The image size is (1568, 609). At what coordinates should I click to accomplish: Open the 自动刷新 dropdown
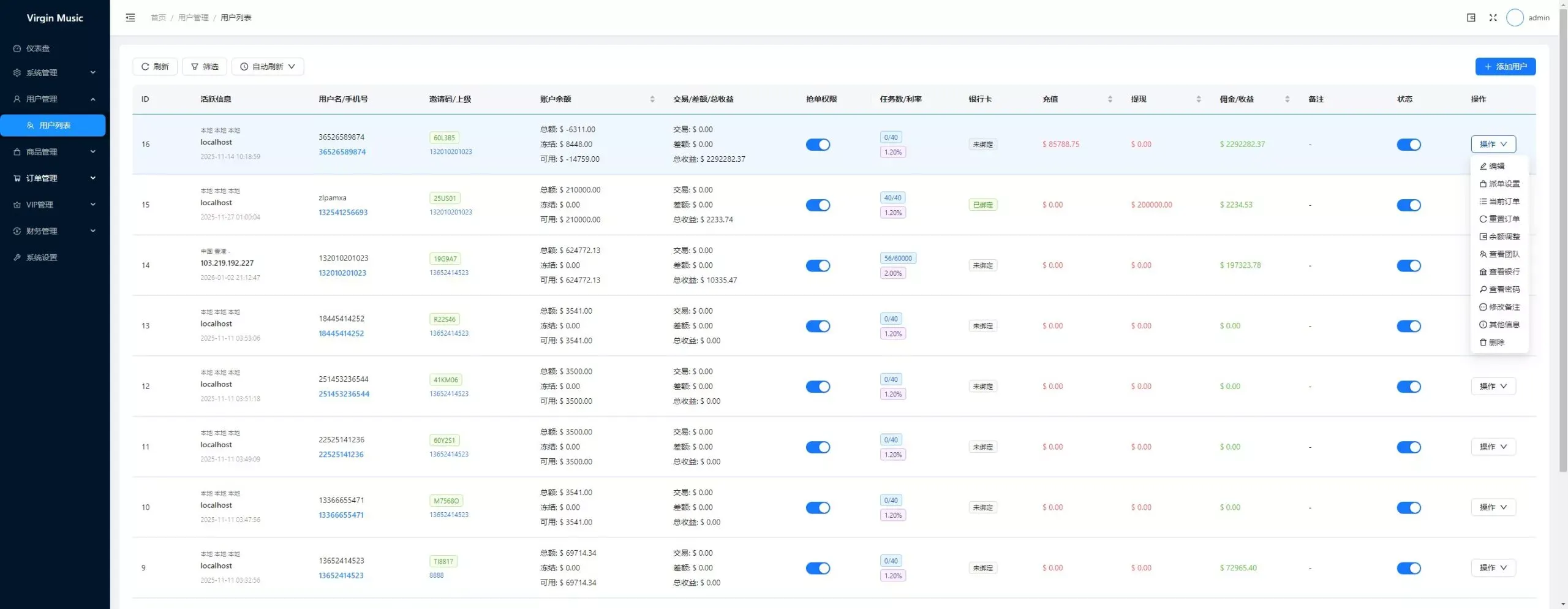268,67
